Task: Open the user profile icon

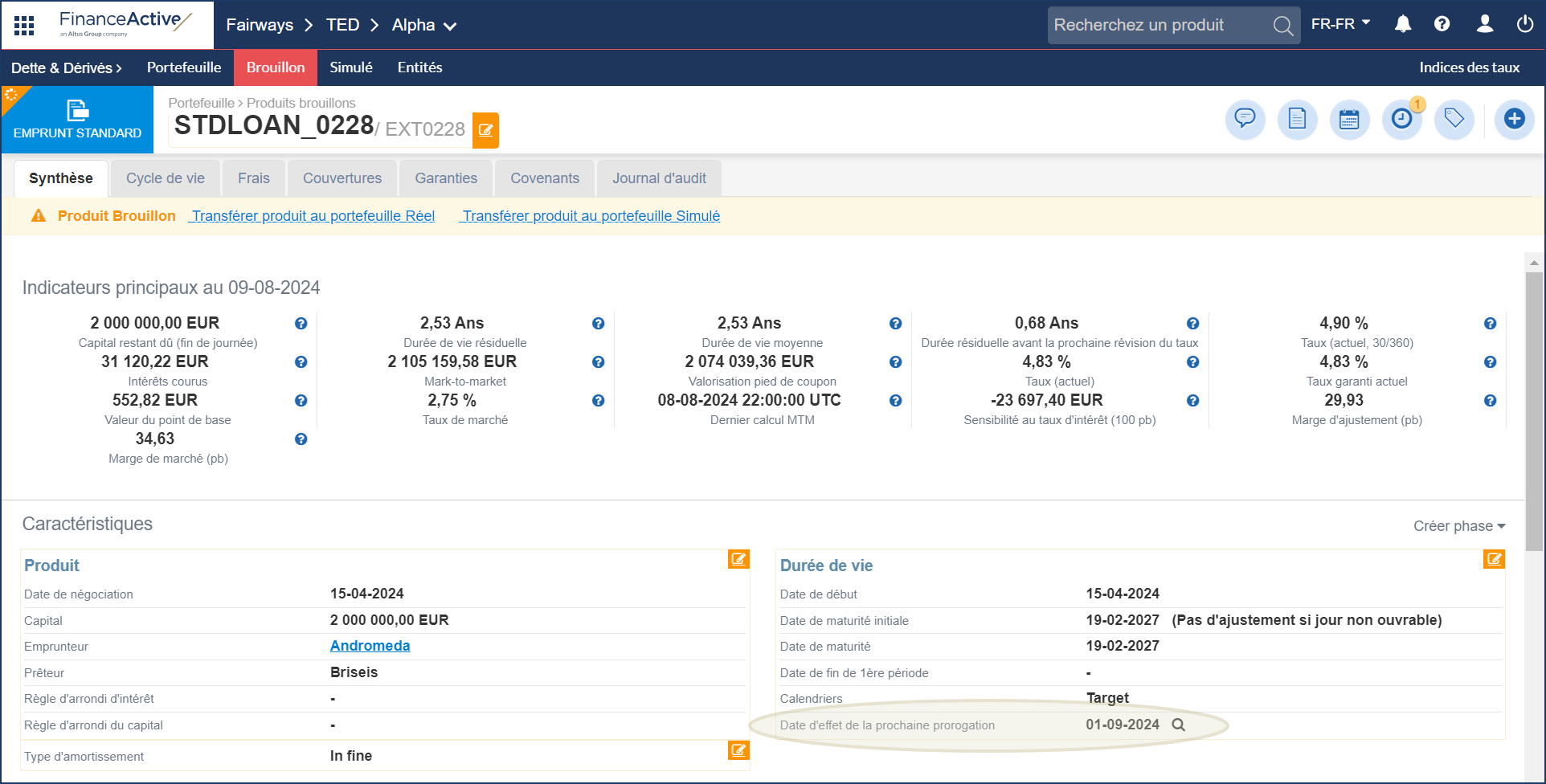Action: 1484,24
